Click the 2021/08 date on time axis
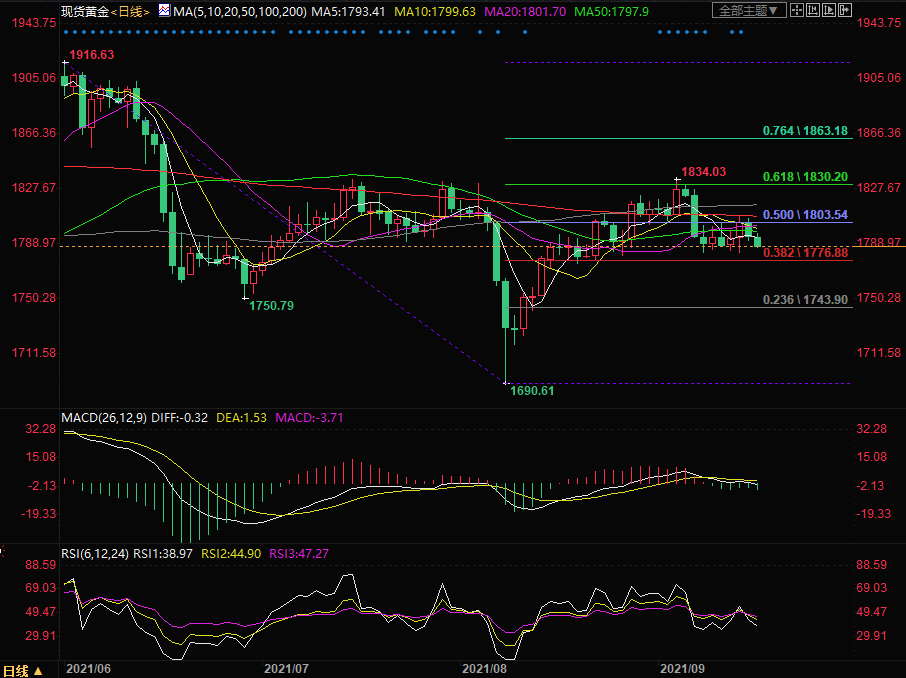 (x=484, y=666)
